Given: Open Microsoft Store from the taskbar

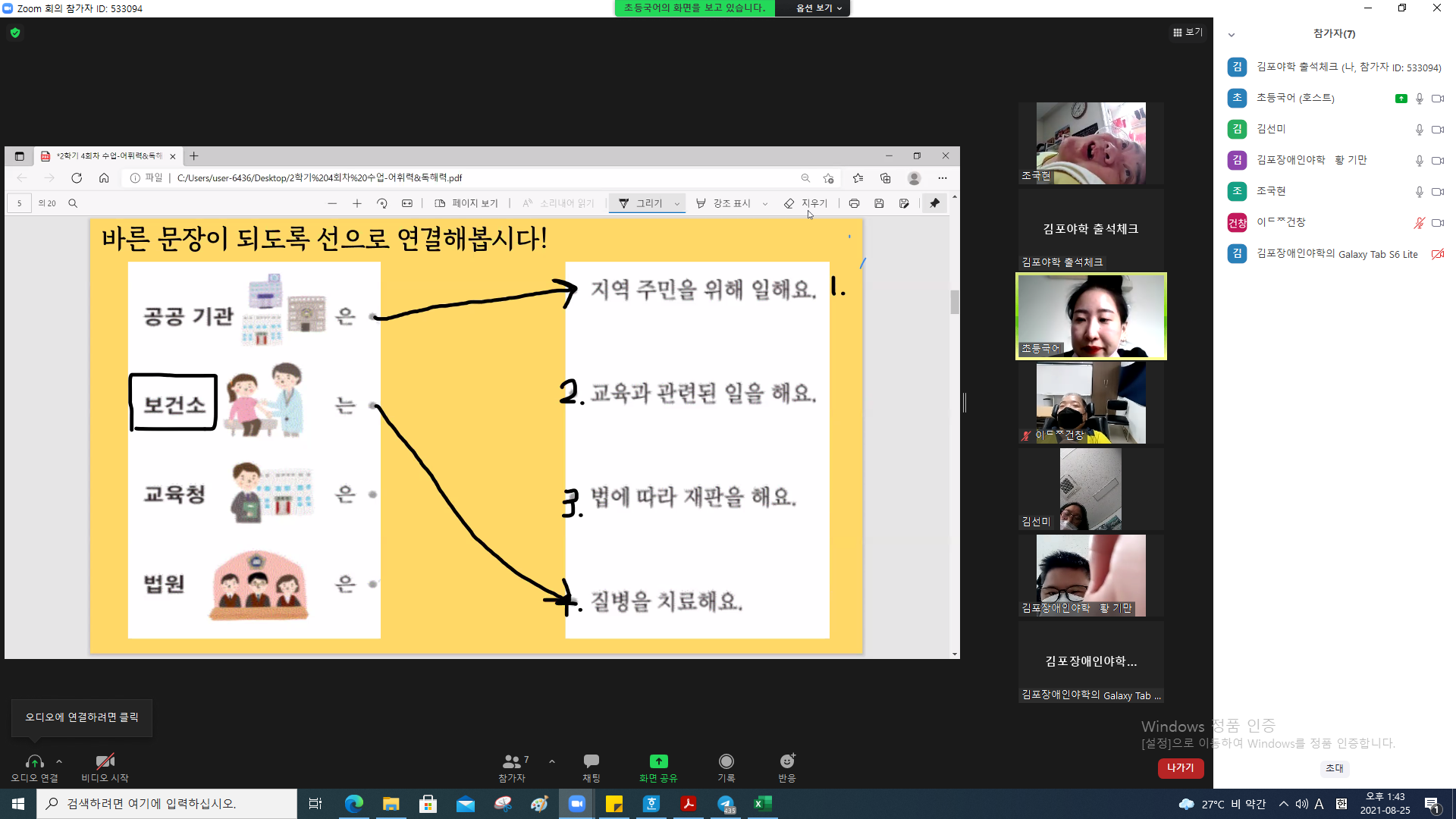Looking at the screenshot, I should coord(428,804).
